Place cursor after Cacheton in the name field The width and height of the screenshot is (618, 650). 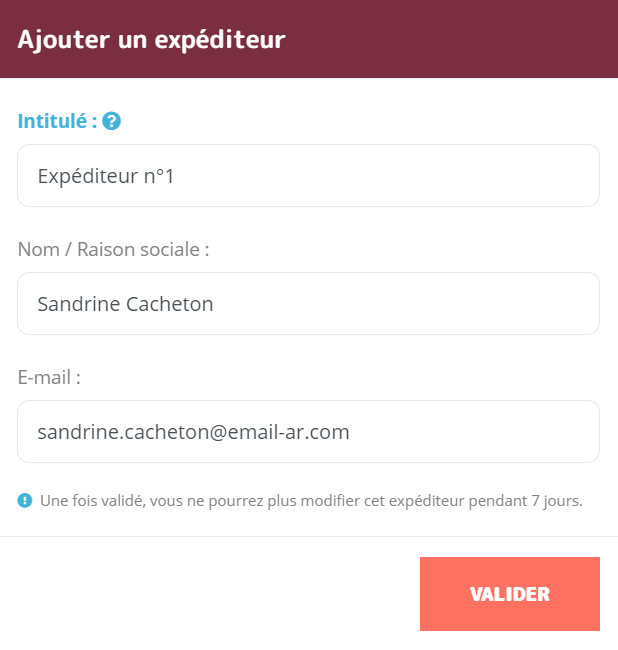(214, 304)
